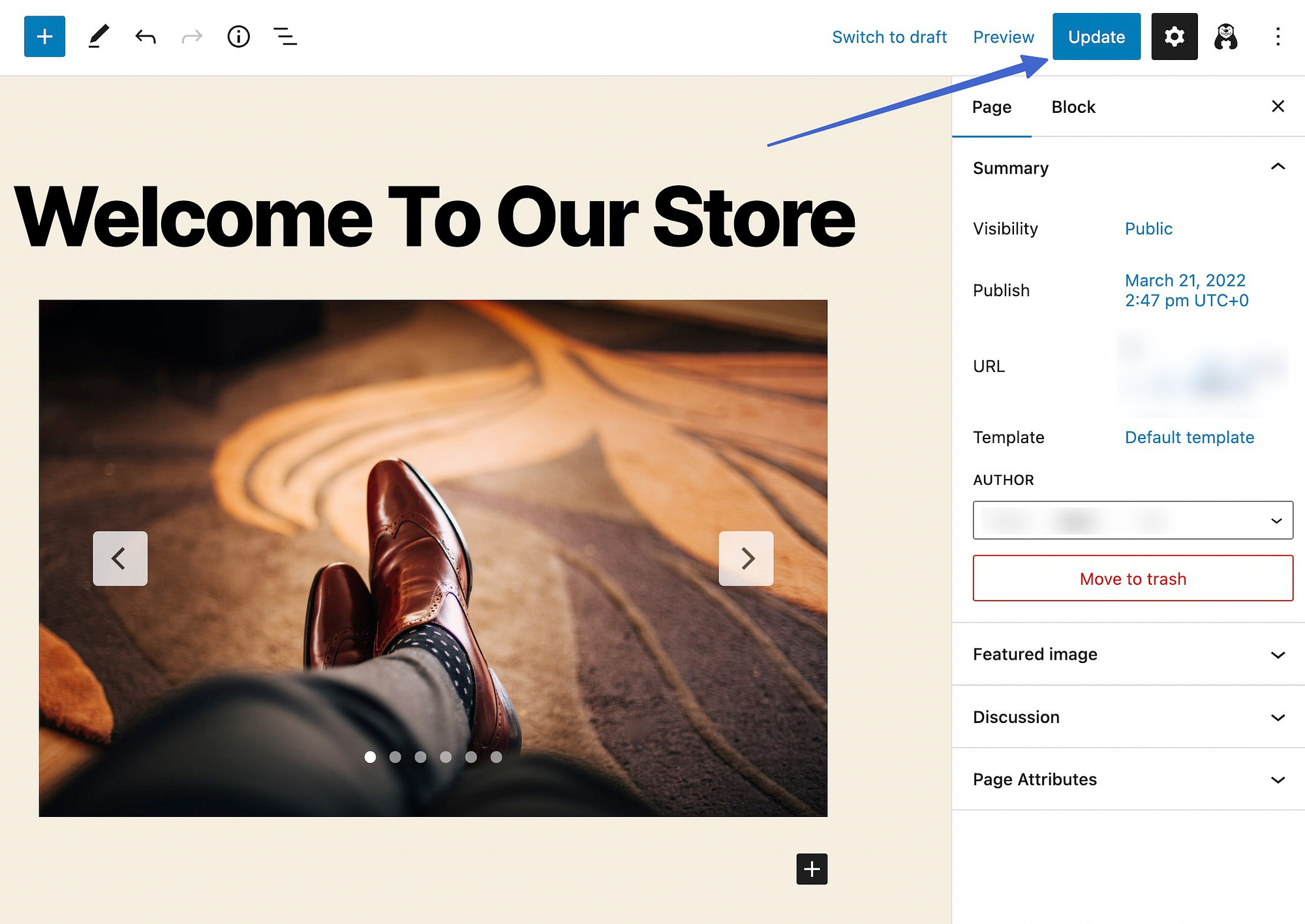This screenshot has width=1305, height=924.
Task: Click Default template to change template
Action: [x=1188, y=437]
